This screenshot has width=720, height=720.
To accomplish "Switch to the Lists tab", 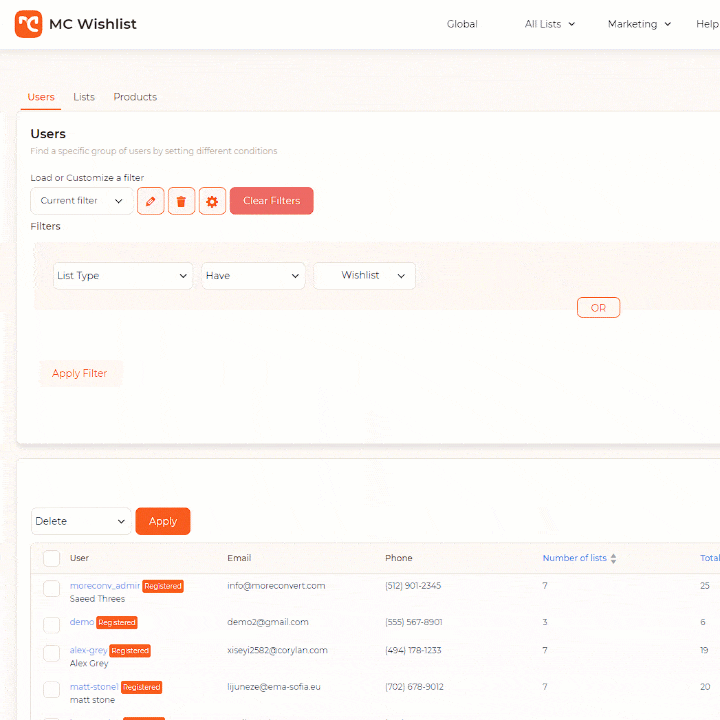I will coord(84,97).
